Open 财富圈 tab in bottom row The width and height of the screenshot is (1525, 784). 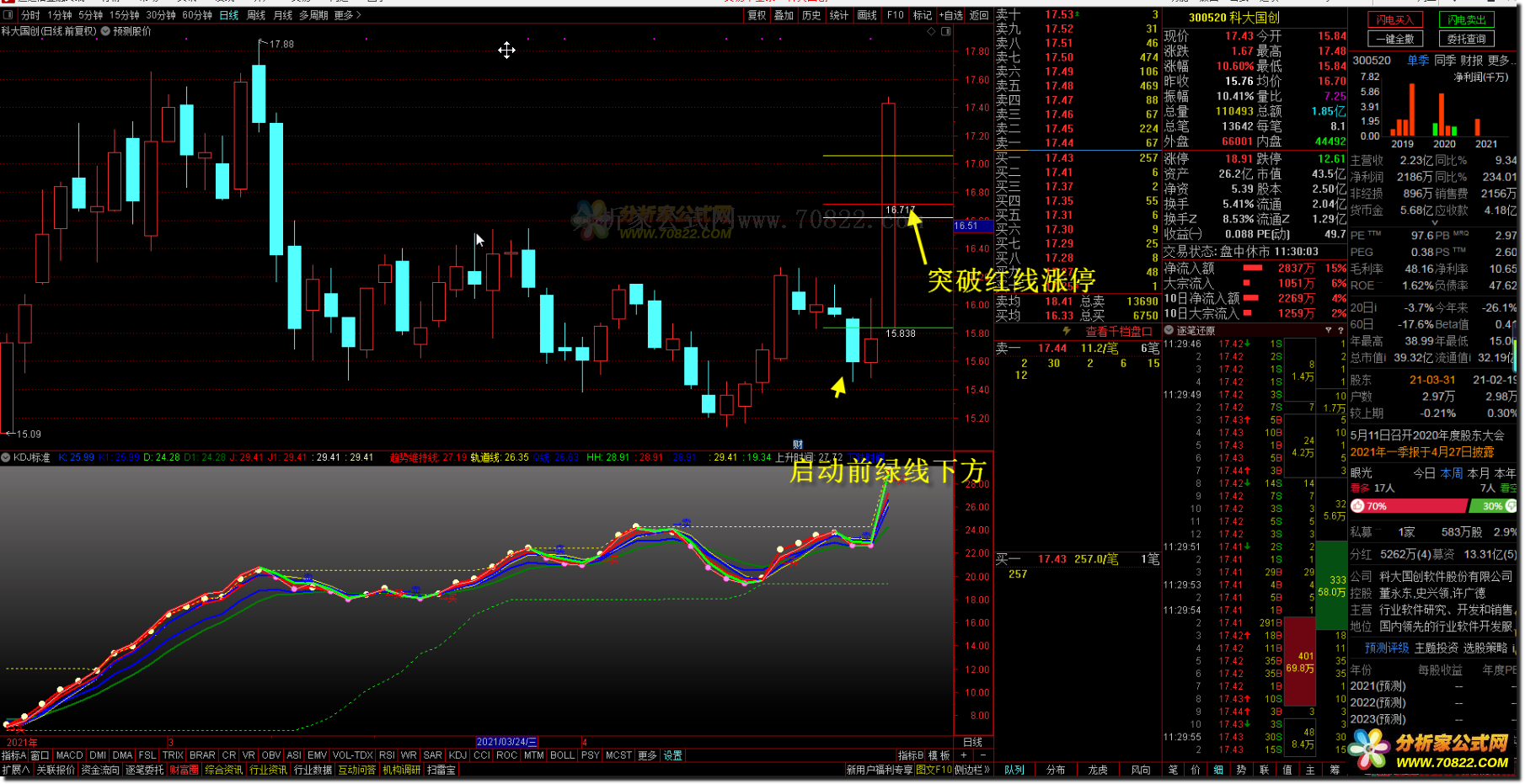[x=184, y=770]
